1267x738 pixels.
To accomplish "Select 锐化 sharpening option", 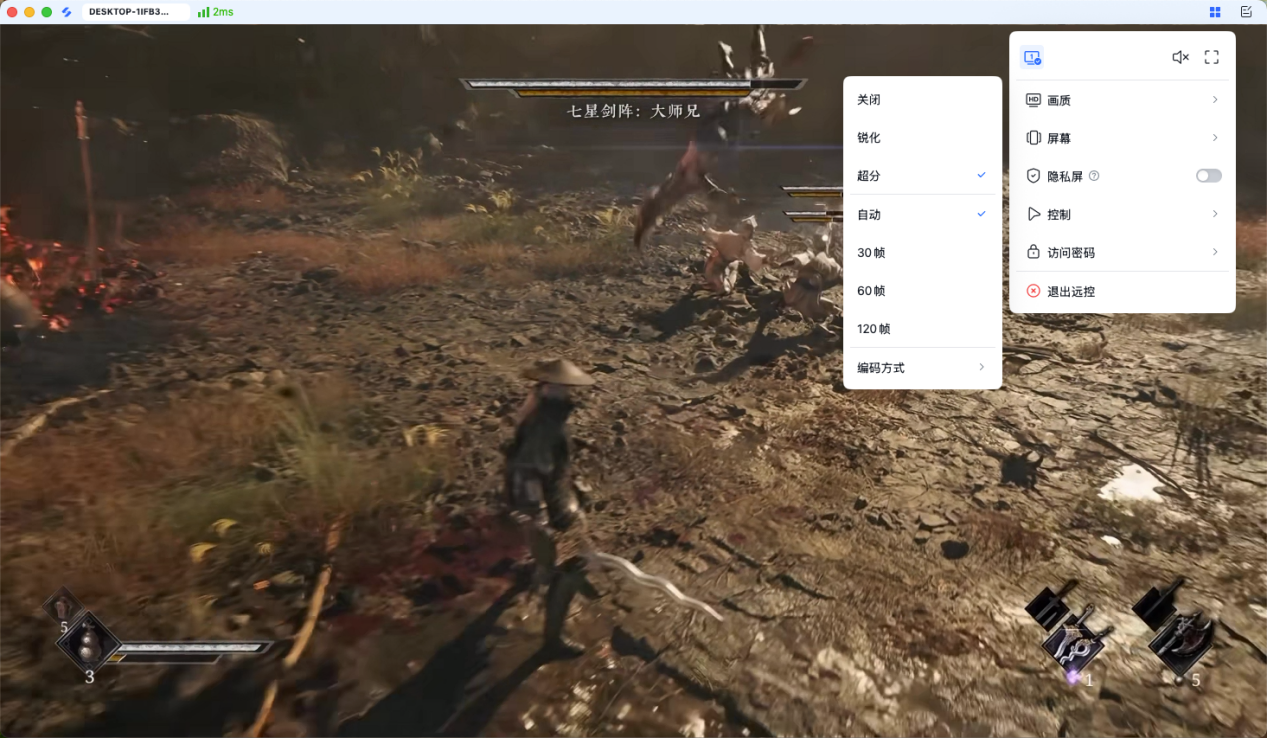I will (x=922, y=138).
